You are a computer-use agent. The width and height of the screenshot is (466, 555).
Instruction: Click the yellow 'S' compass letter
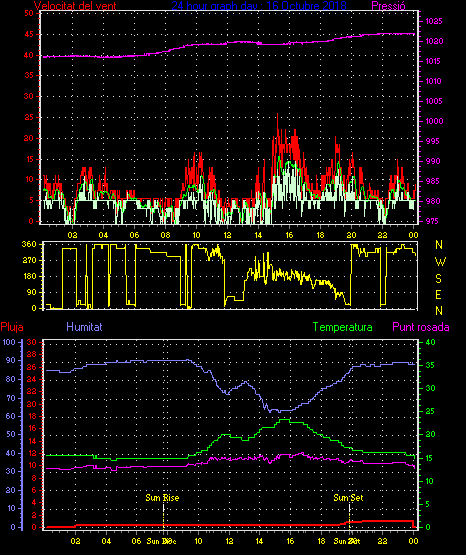[438, 279]
